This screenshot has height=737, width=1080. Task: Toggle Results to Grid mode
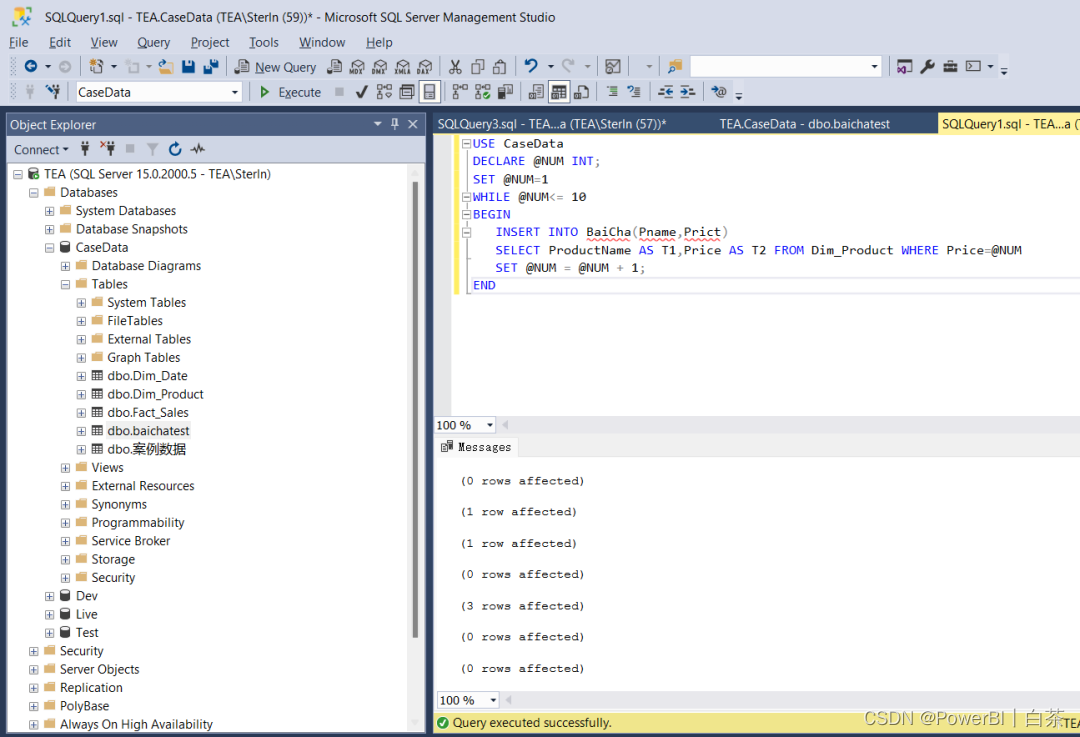[559, 92]
